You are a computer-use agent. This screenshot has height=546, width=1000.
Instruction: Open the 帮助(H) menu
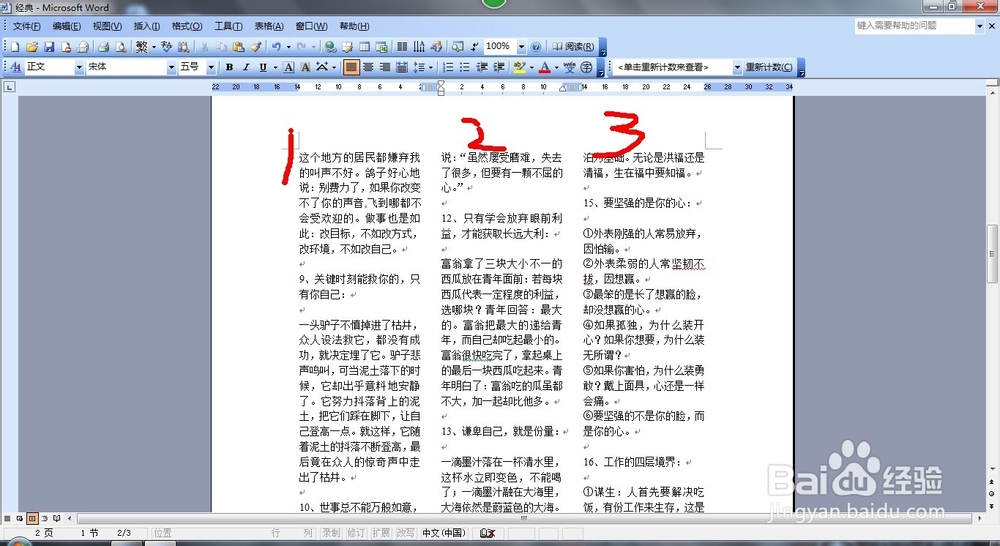coord(354,26)
